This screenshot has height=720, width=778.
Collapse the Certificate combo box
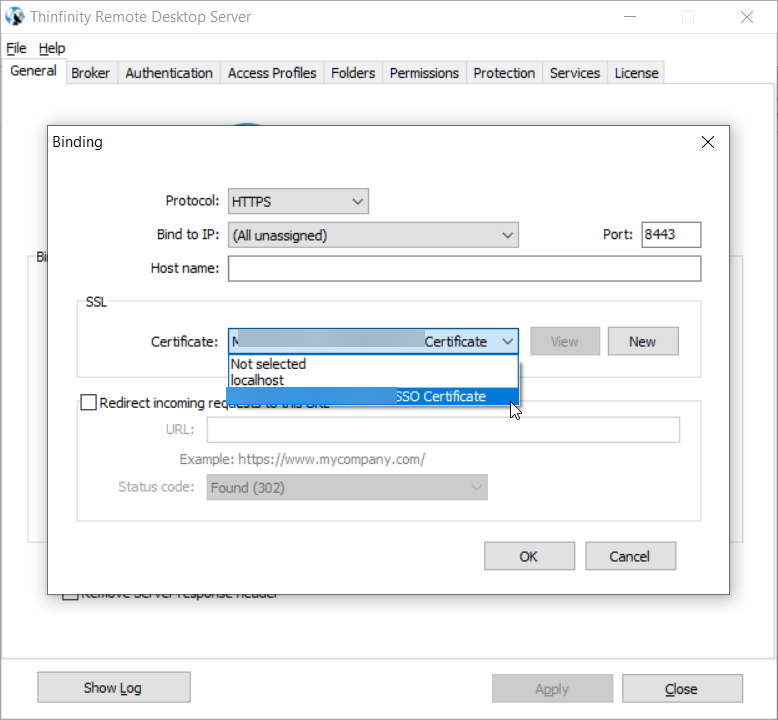point(373,341)
